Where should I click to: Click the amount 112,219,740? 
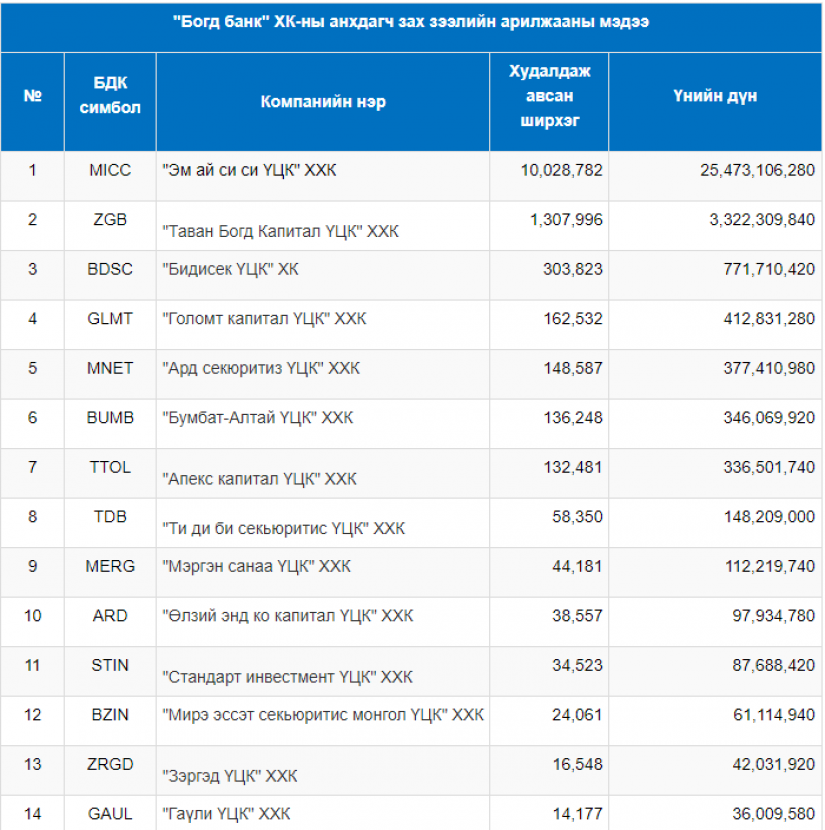point(769,566)
